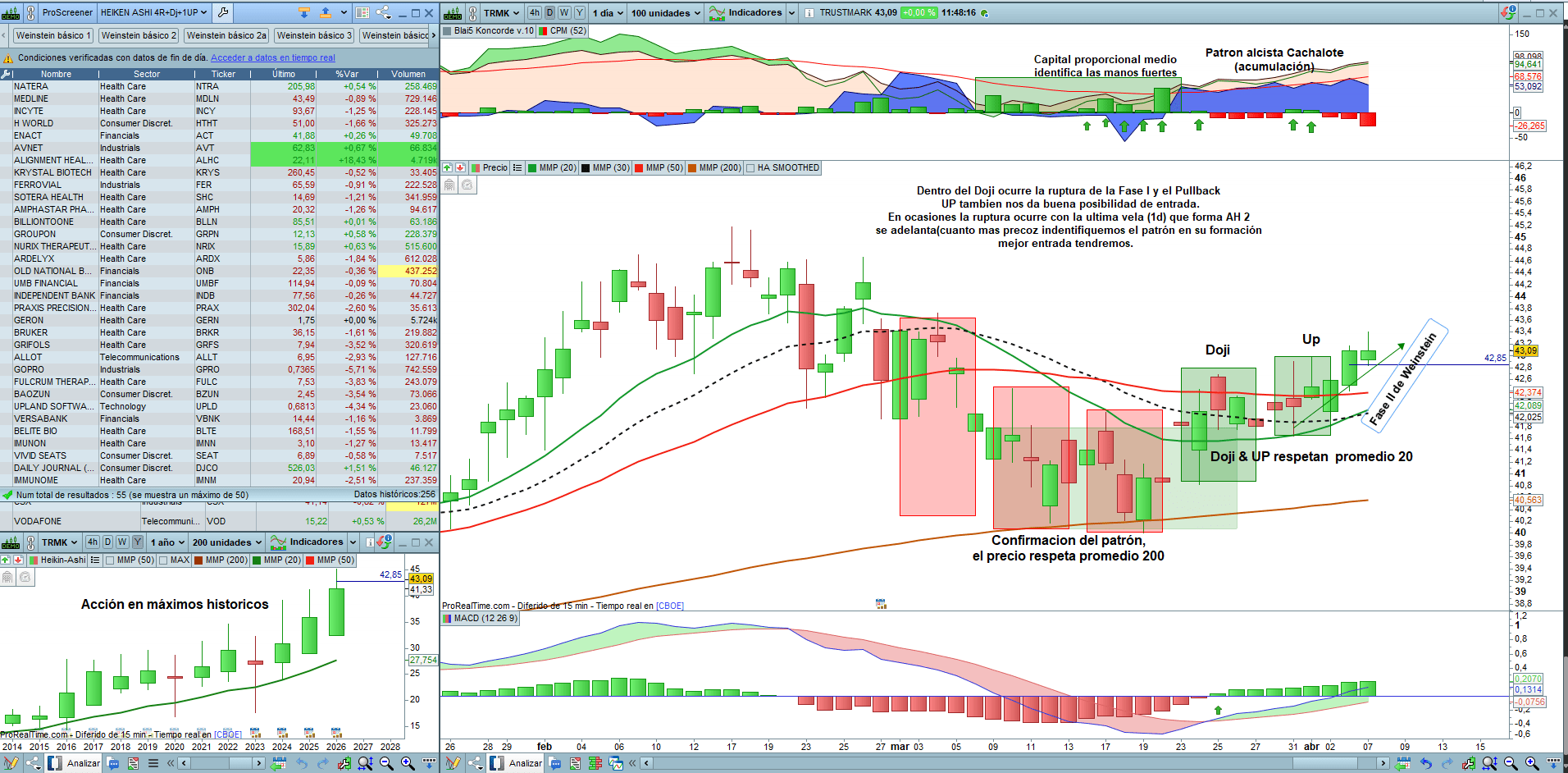Open the 1 año timeframe dropdown
Screen dimensions: 1568x773
point(167,542)
